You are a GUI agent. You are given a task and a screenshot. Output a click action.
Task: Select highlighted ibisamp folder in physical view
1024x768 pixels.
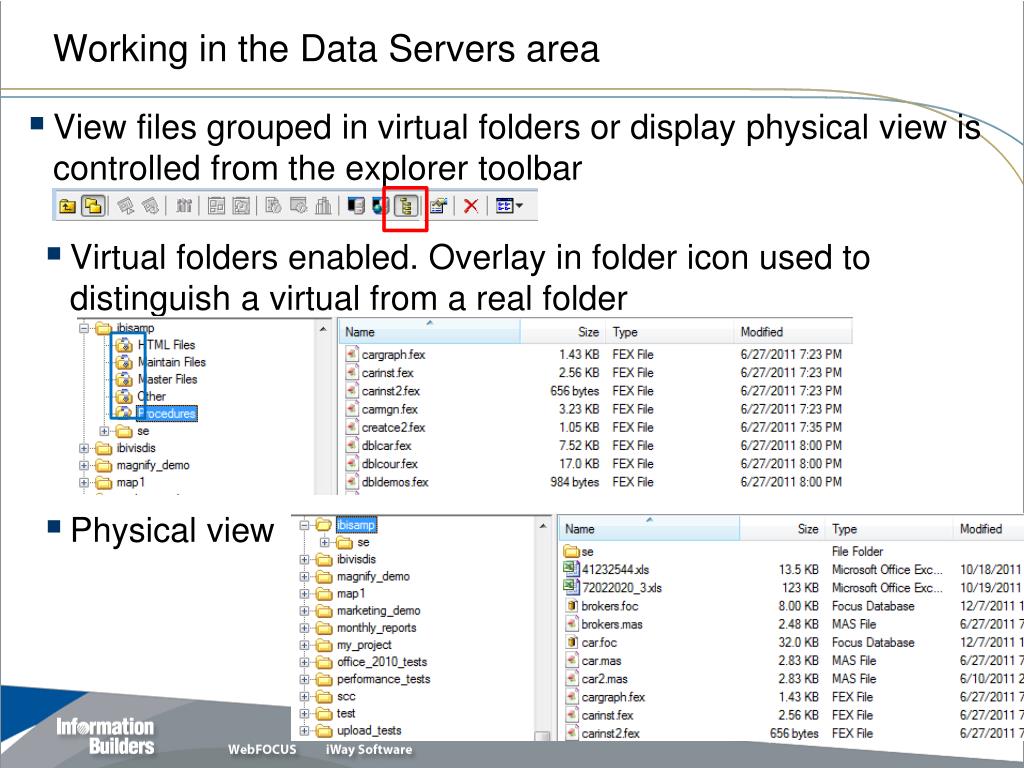356,525
